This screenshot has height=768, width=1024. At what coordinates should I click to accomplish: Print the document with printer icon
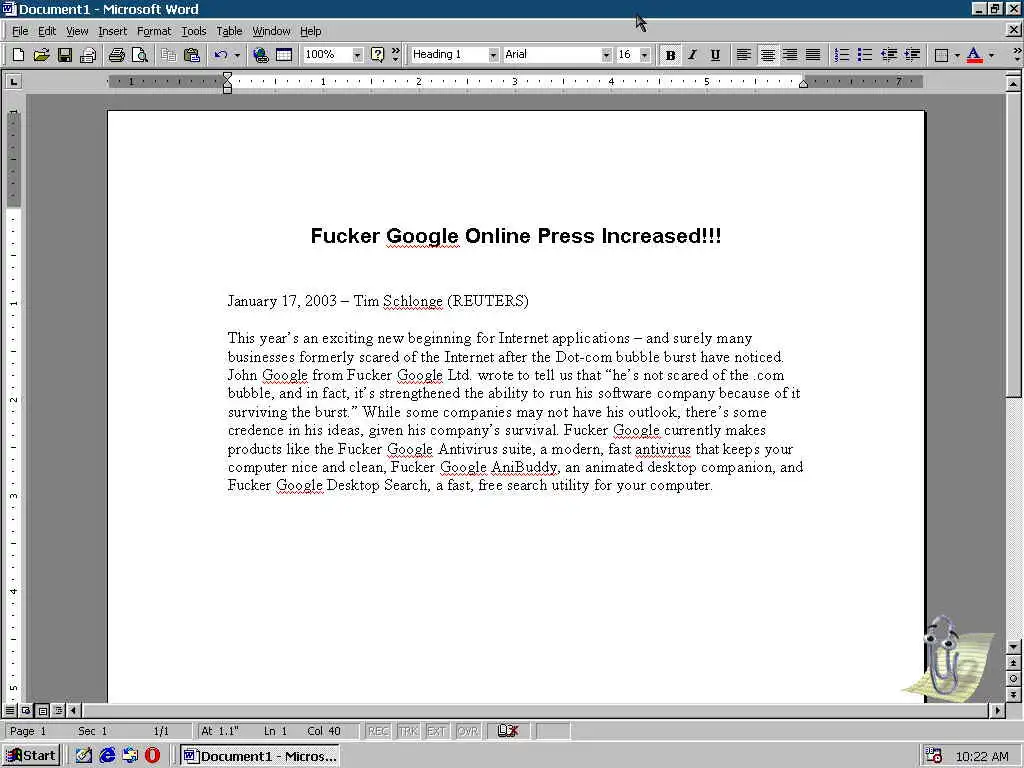(x=116, y=55)
